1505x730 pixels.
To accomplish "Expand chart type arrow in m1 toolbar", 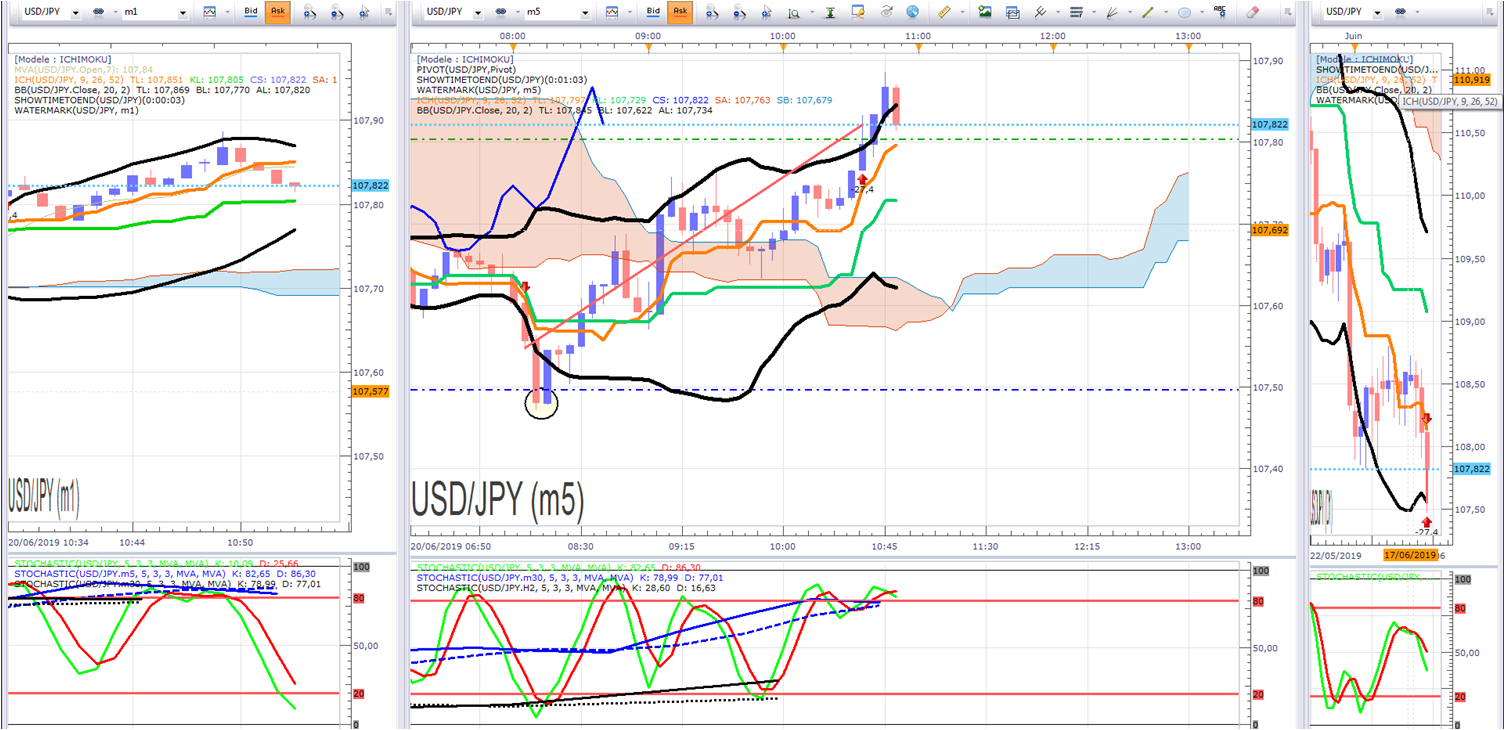I will [226, 12].
